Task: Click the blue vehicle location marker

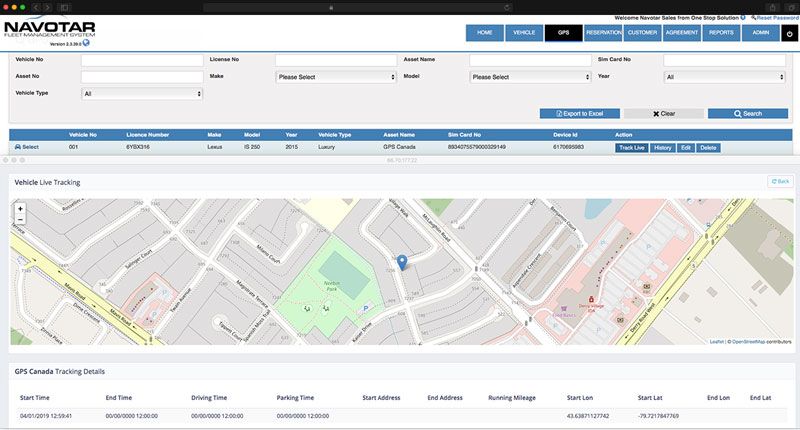Action: click(x=402, y=263)
